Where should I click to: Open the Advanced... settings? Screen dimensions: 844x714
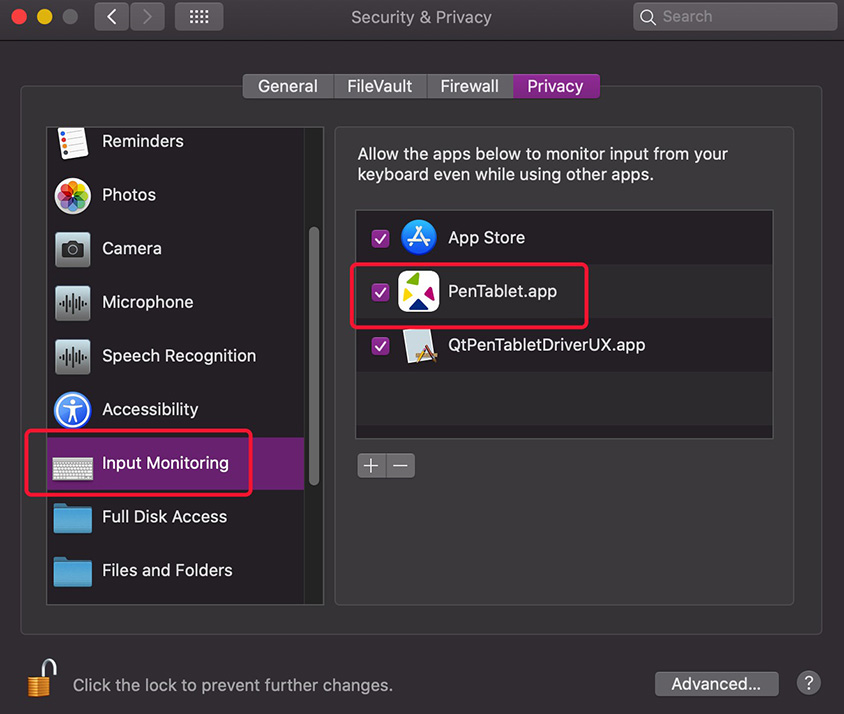click(x=716, y=684)
